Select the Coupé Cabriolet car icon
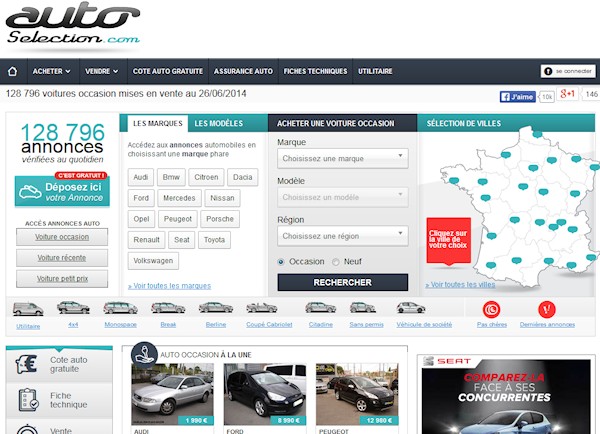 (262, 307)
